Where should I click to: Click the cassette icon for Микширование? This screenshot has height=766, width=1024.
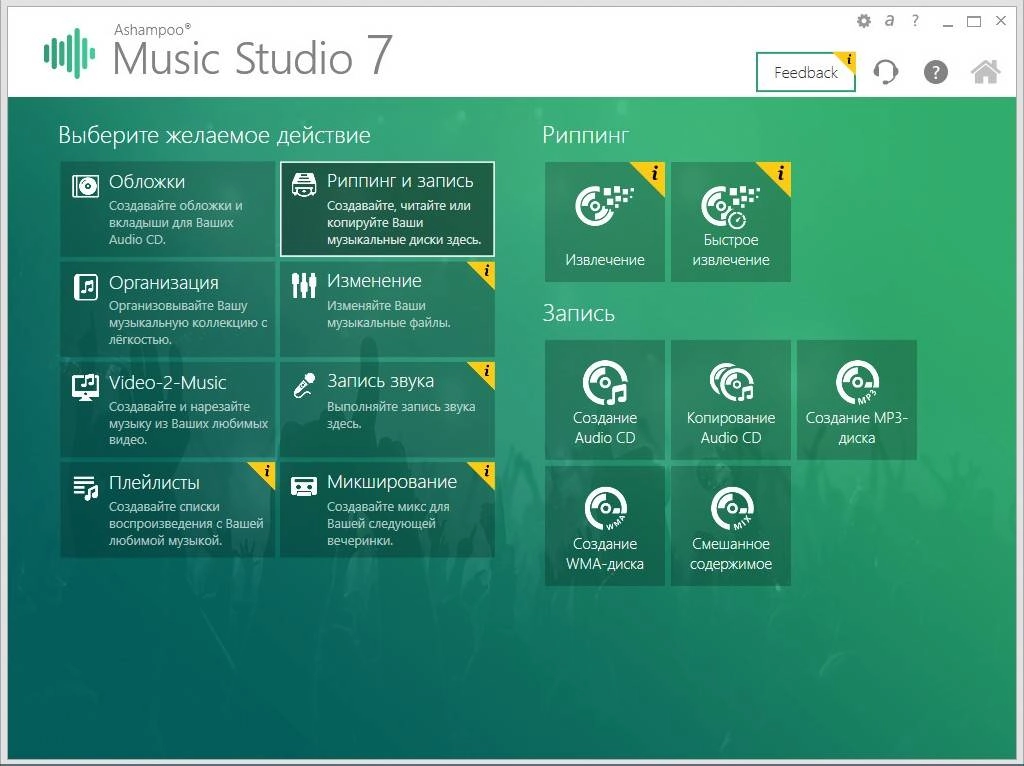304,487
